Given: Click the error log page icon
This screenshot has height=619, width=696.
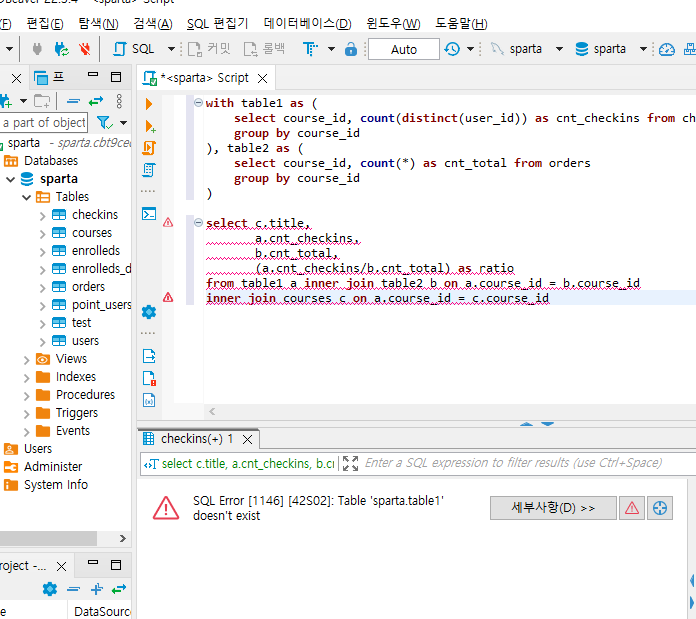Looking at the screenshot, I should point(149,378).
